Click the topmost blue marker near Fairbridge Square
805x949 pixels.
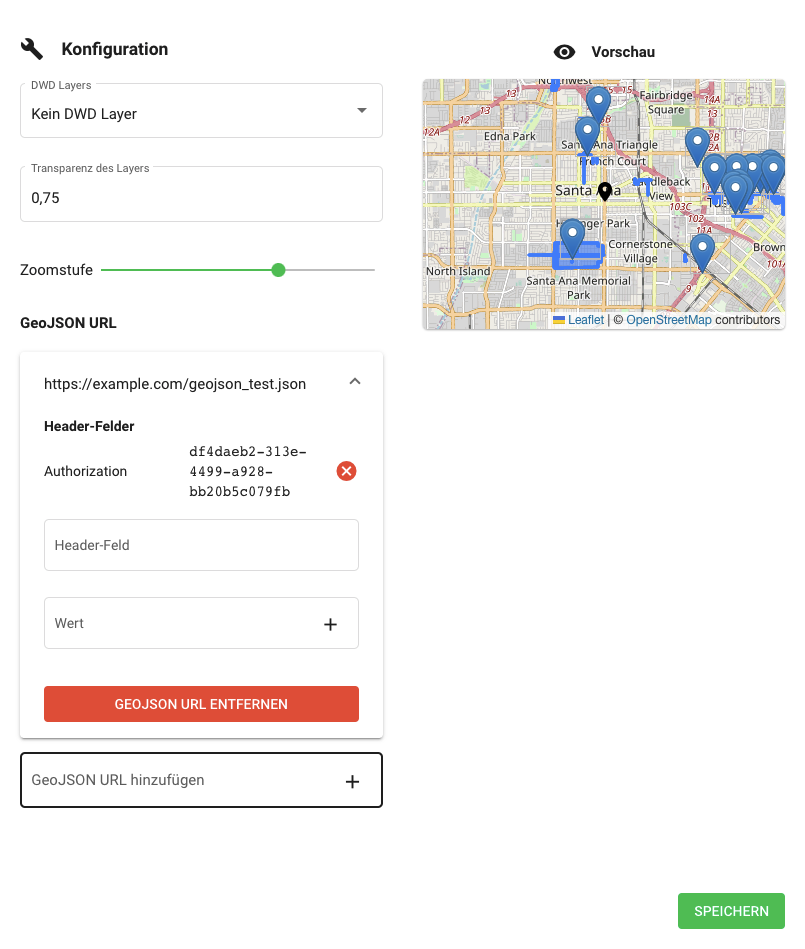coord(598,103)
